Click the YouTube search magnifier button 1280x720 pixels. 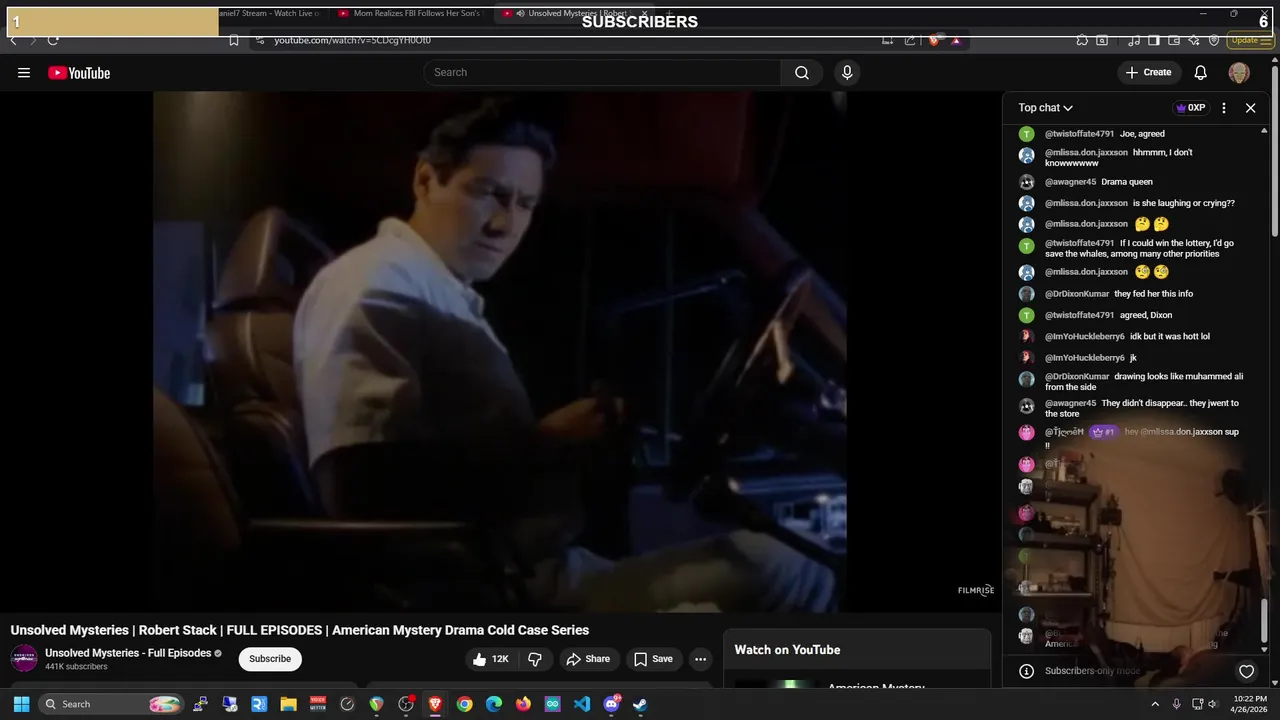[802, 72]
